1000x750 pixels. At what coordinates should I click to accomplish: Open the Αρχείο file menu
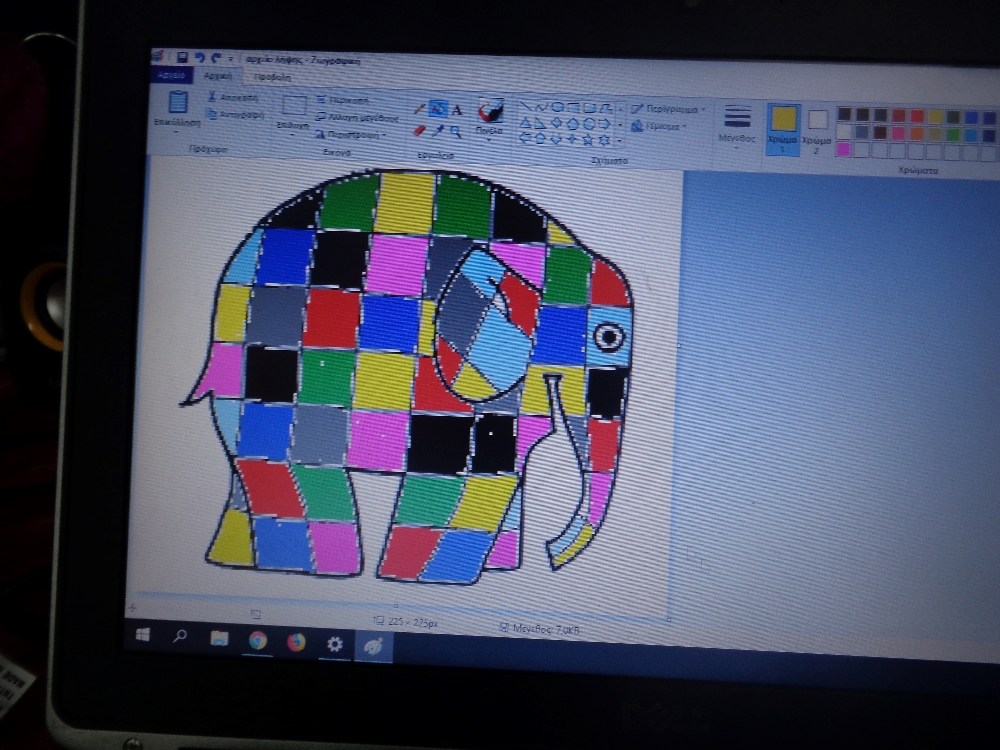pos(171,75)
